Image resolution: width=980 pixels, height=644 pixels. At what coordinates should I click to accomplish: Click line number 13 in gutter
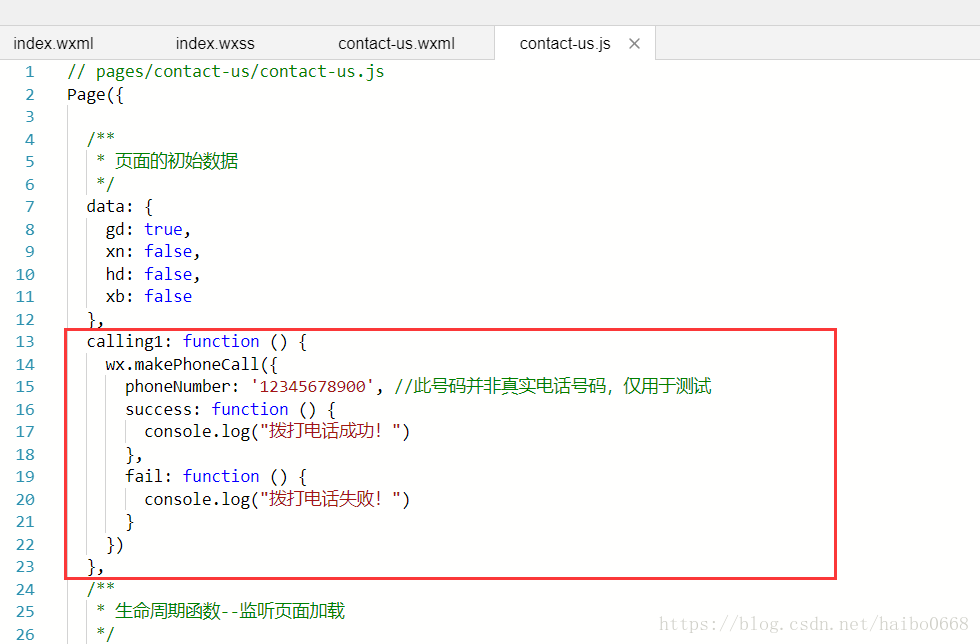click(x=25, y=342)
